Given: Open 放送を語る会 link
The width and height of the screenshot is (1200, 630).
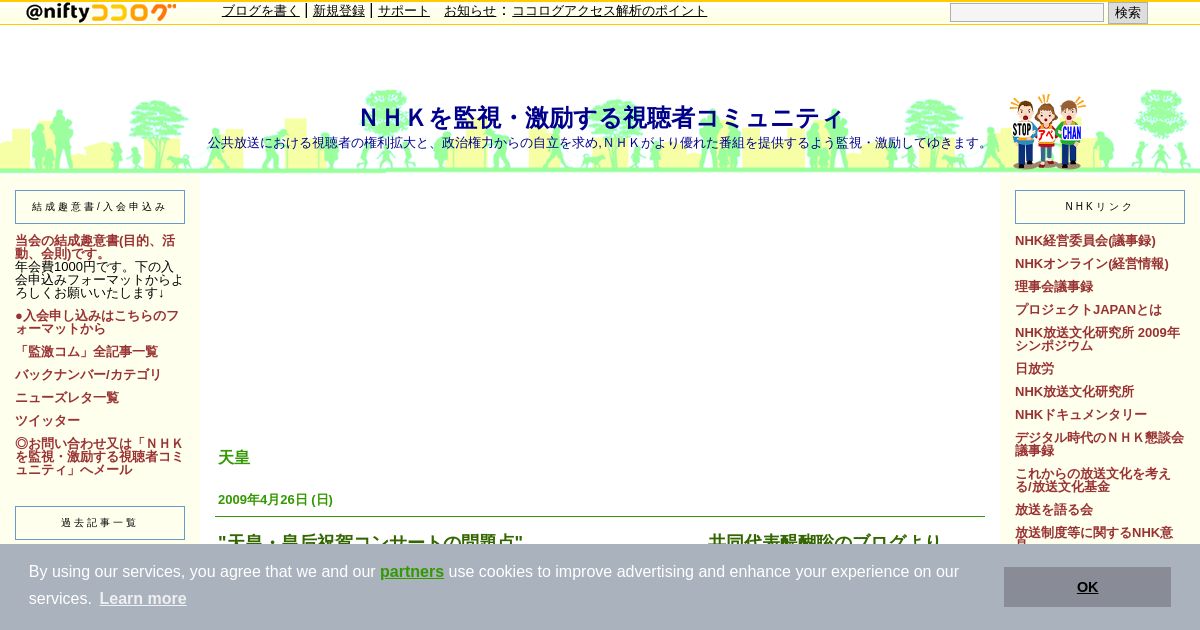Looking at the screenshot, I should tap(1054, 510).
